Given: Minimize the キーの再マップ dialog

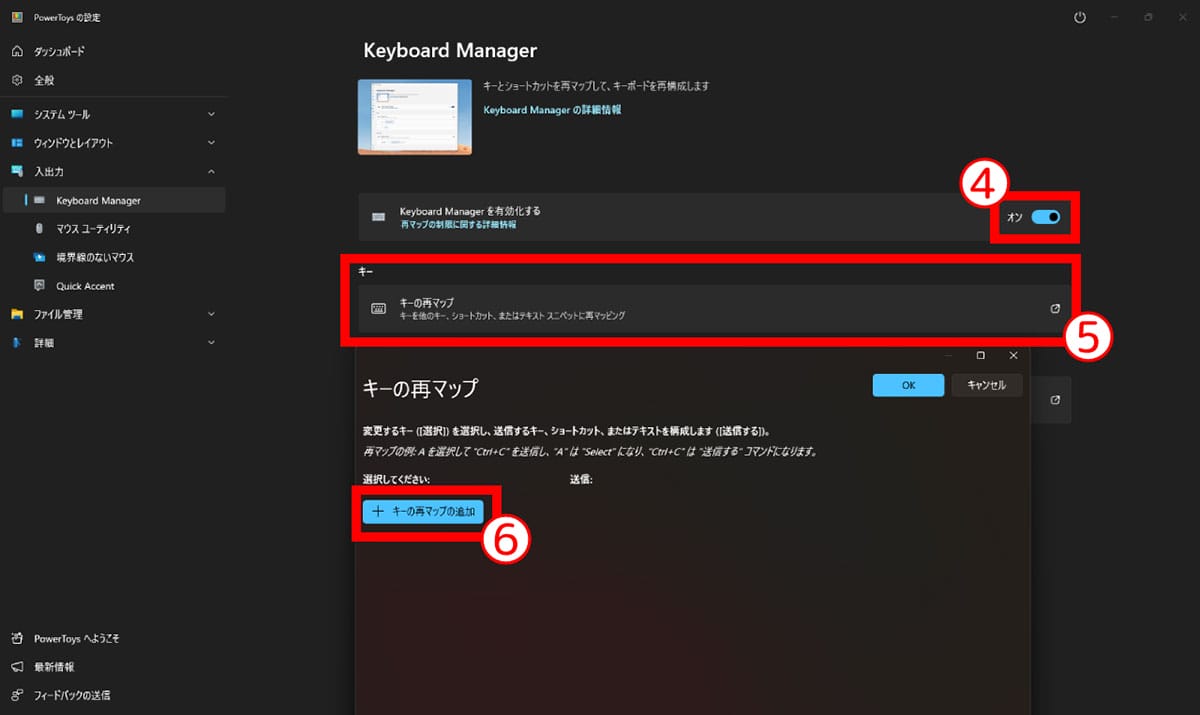Looking at the screenshot, I should pyautogui.click(x=948, y=355).
